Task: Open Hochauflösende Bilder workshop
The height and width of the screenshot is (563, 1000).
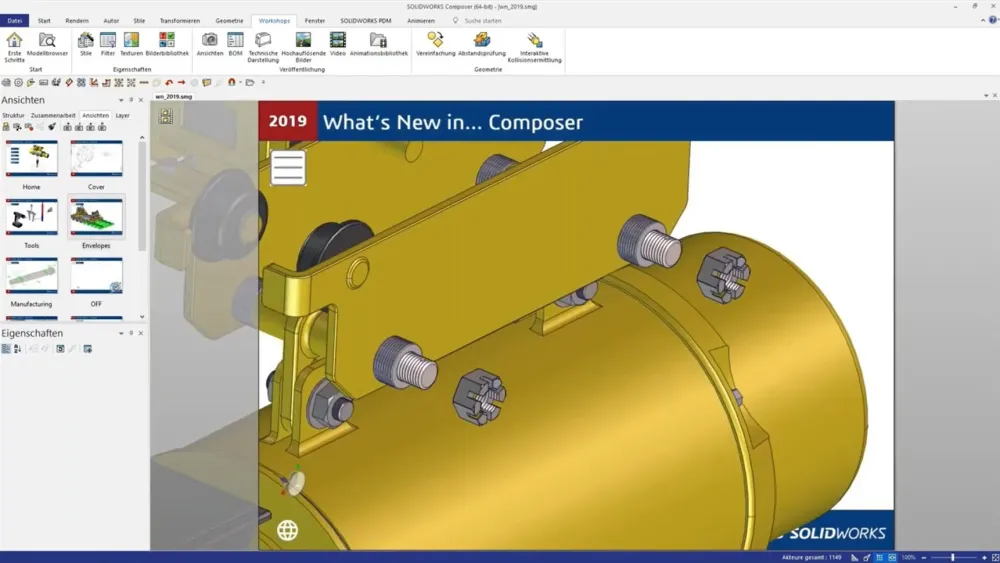Action: (304, 47)
